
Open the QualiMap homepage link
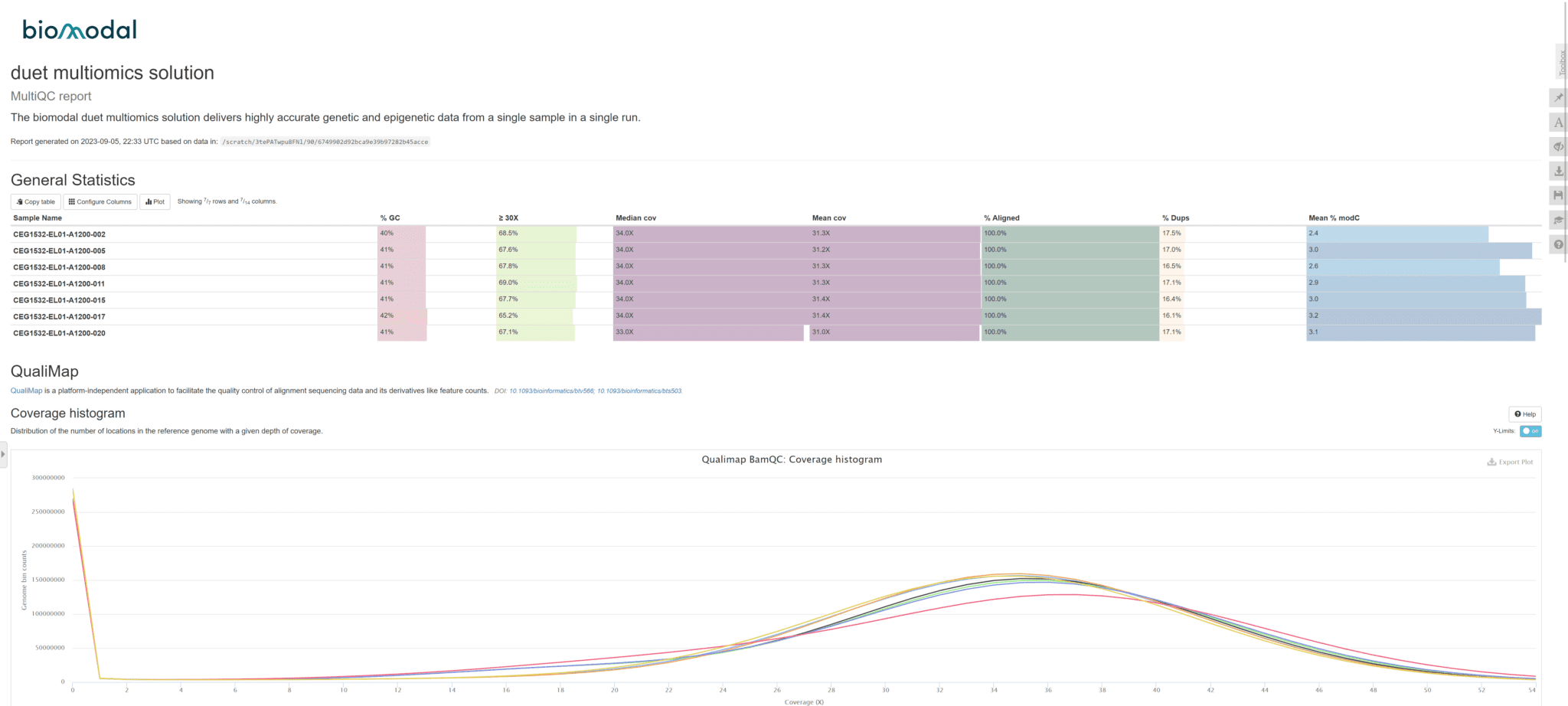(26, 390)
